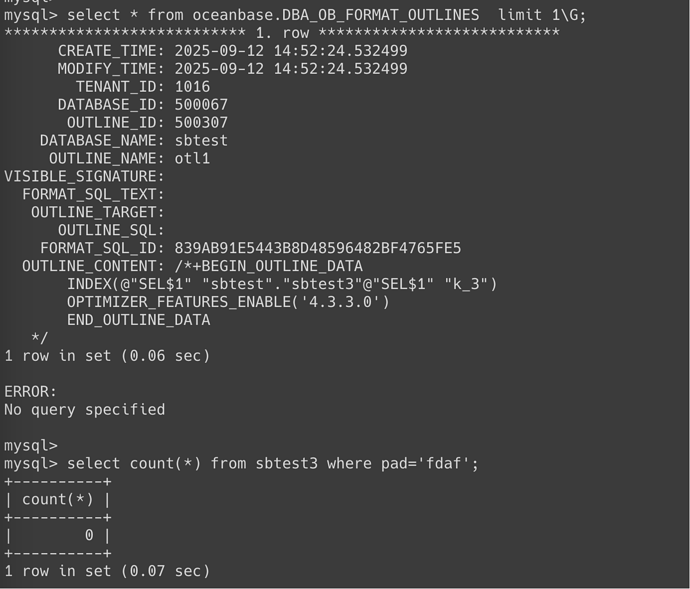Click the OPTIMIZER_FEATURES_ENABLE line
The image size is (690, 589).
coord(228,302)
